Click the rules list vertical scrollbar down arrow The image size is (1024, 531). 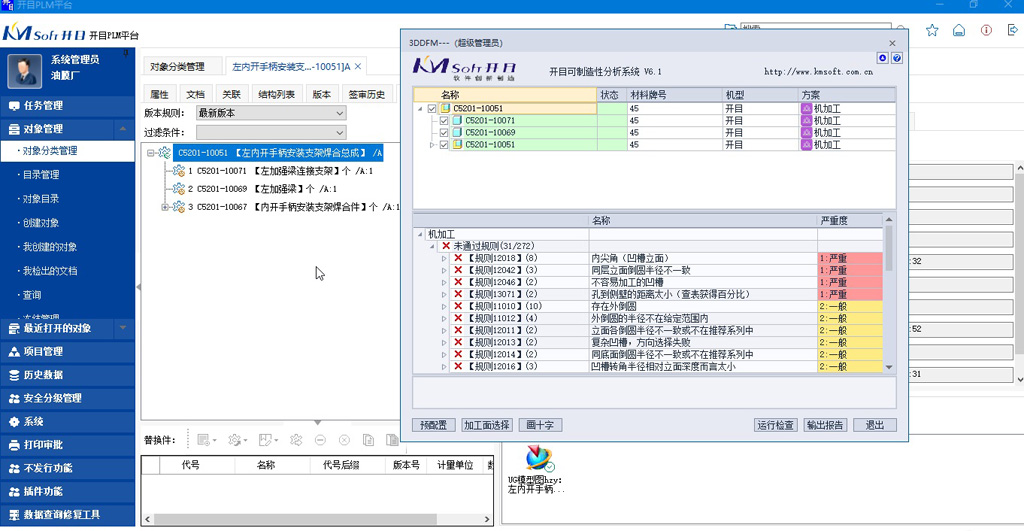point(889,367)
